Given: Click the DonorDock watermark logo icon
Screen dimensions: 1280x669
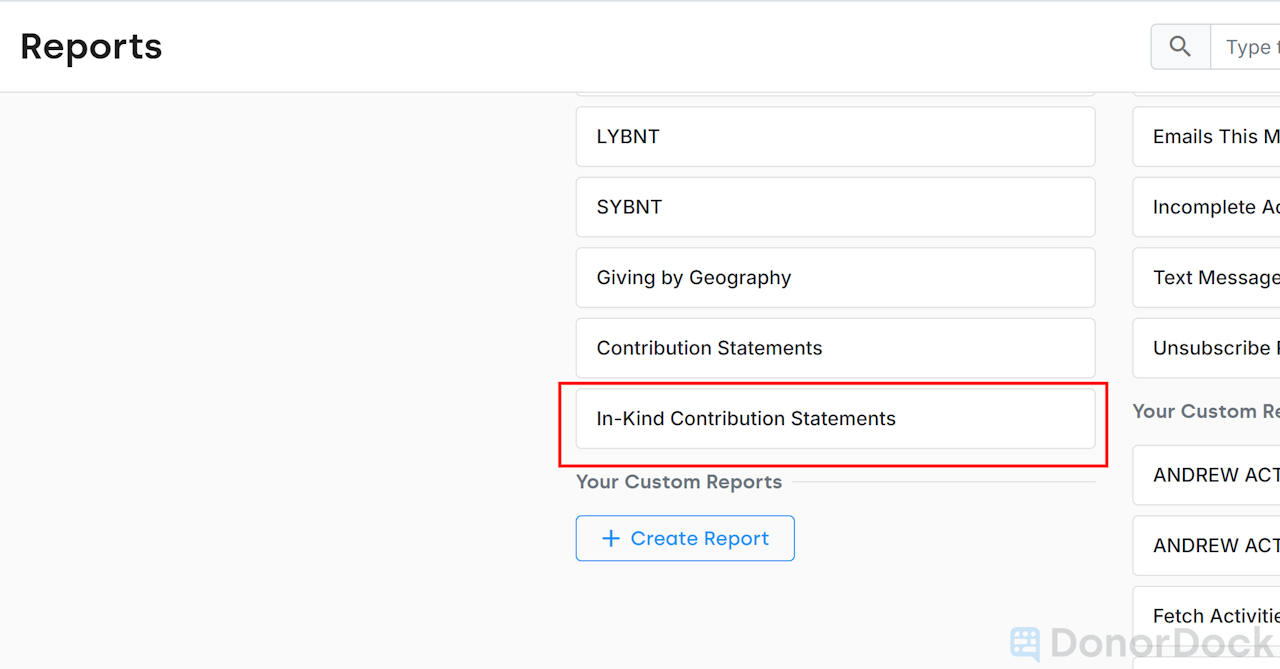Looking at the screenshot, I should (1024, 644).
